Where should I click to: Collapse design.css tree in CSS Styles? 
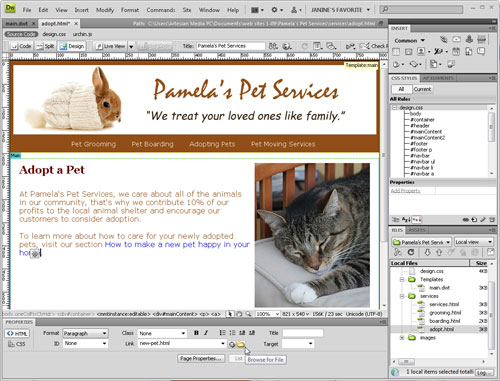pyautogui.click(x=394, y=108)
